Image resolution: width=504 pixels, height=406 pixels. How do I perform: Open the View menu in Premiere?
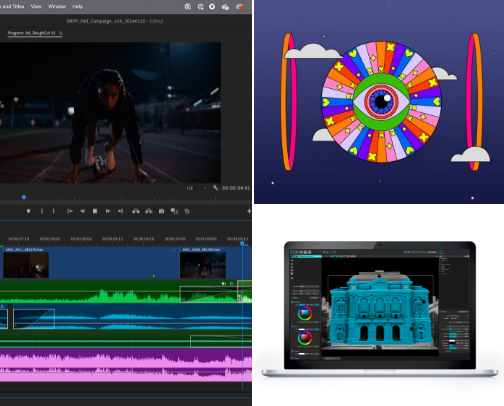point(36,6)
